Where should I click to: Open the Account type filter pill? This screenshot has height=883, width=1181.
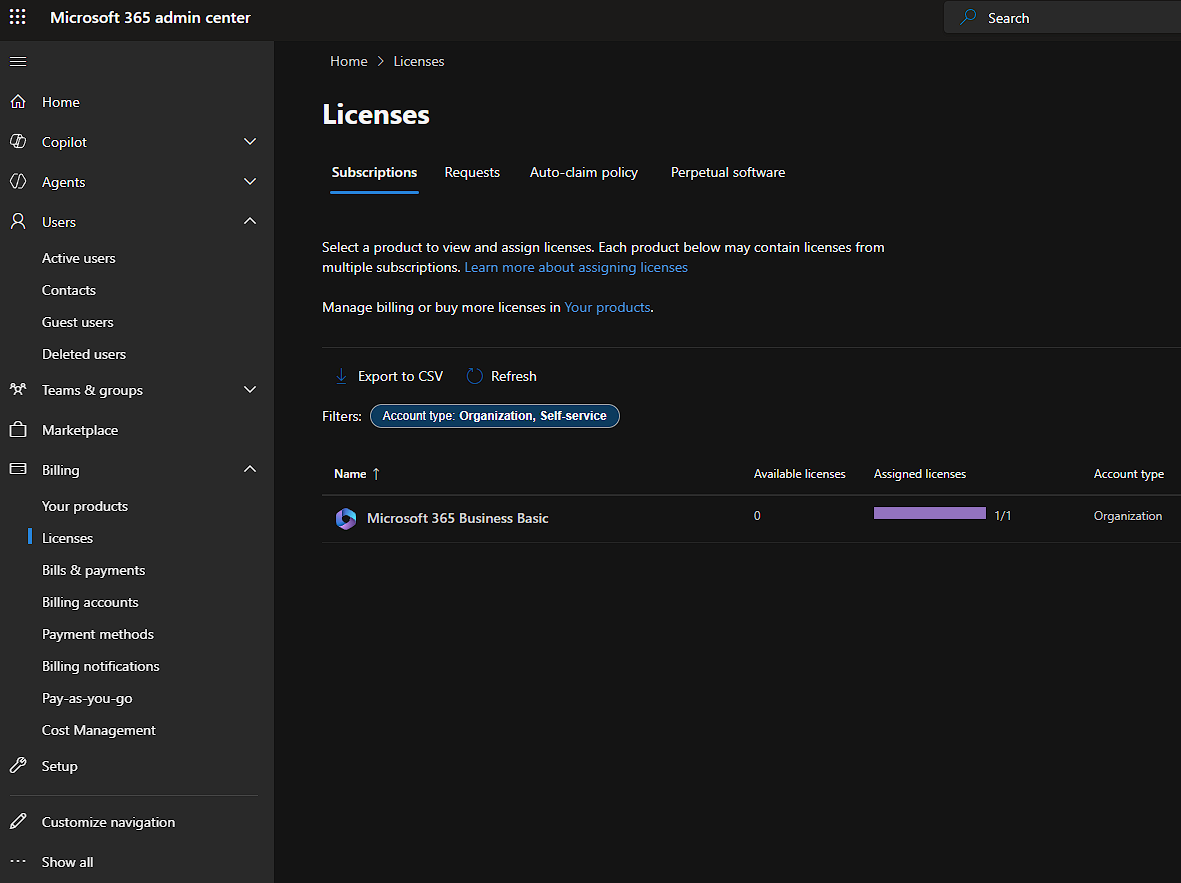pos(495,416)
